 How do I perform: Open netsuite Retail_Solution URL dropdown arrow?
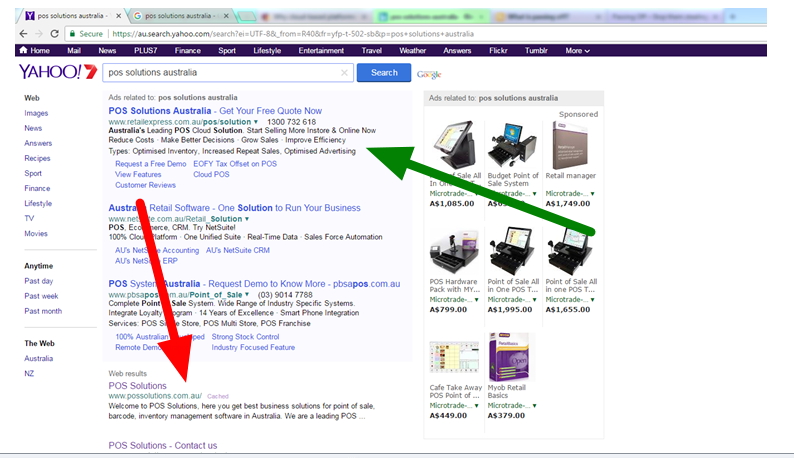[247, 219]
